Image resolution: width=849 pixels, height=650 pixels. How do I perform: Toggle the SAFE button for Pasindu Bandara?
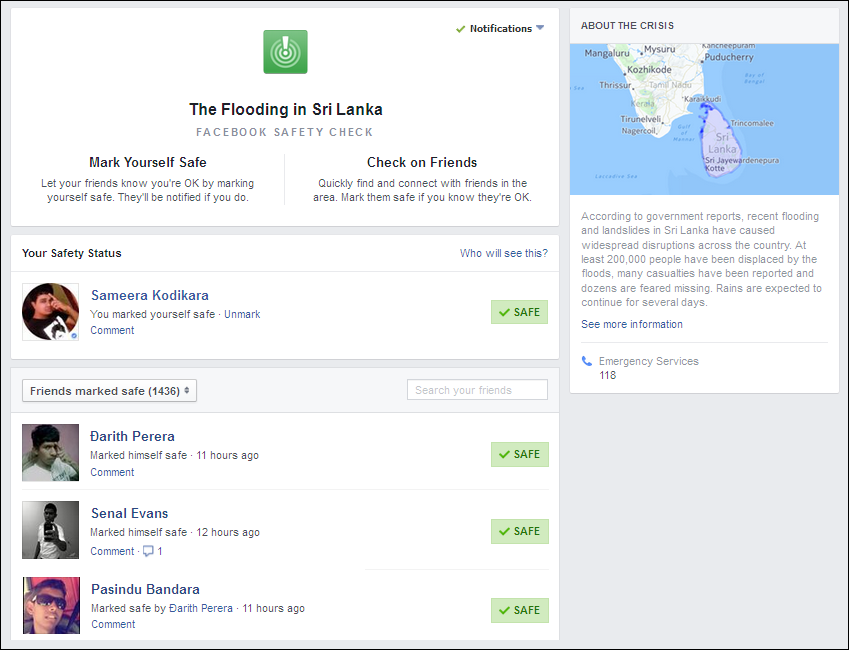[x=519, y=610]
